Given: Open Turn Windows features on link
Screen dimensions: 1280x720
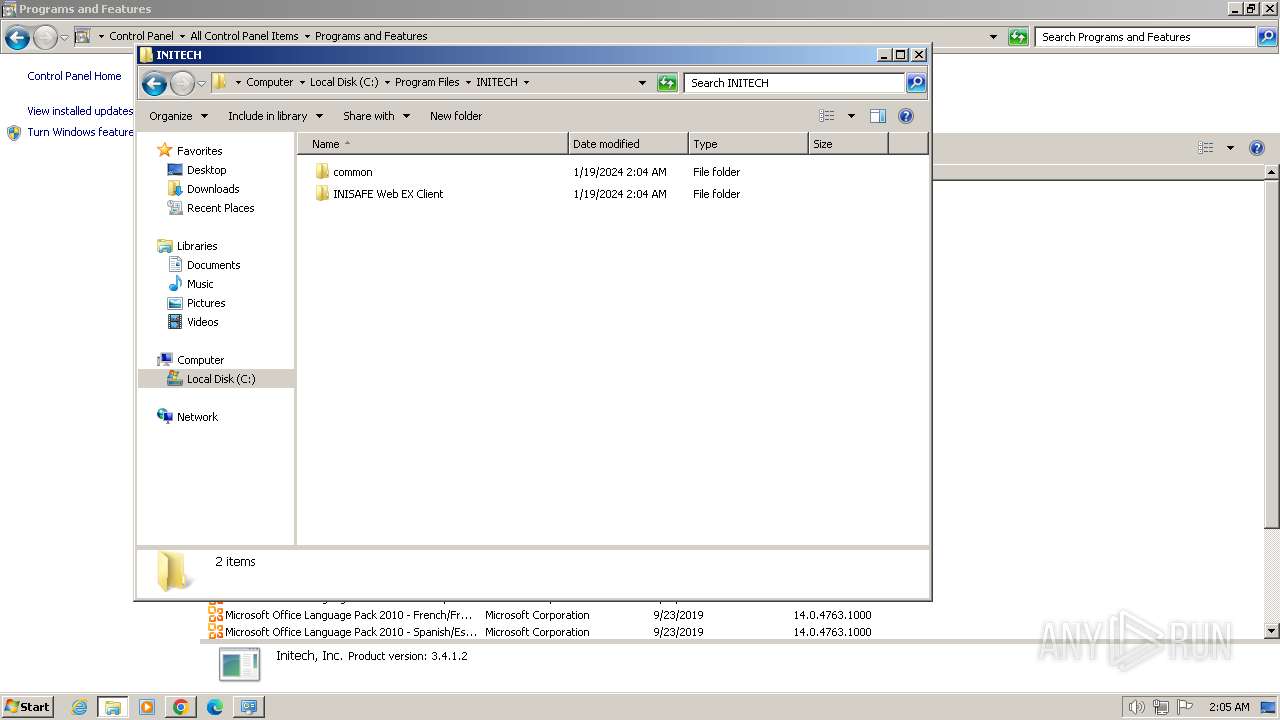Looking at the screenshot, I should point(80,132).
